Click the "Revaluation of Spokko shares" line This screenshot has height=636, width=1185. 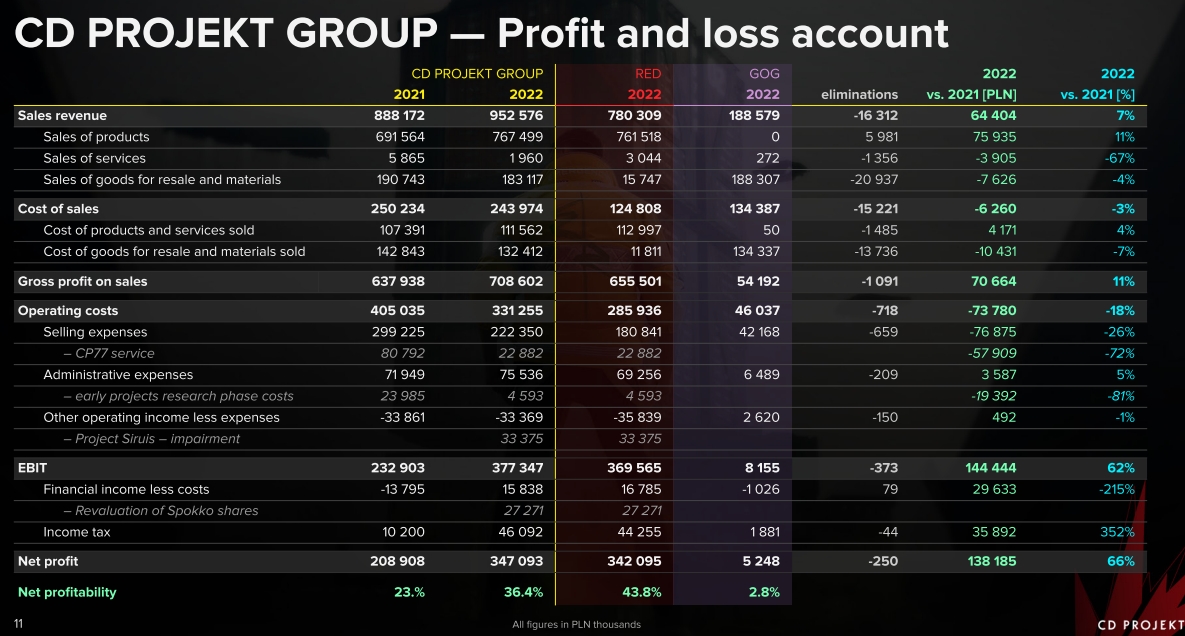(160, 511)
